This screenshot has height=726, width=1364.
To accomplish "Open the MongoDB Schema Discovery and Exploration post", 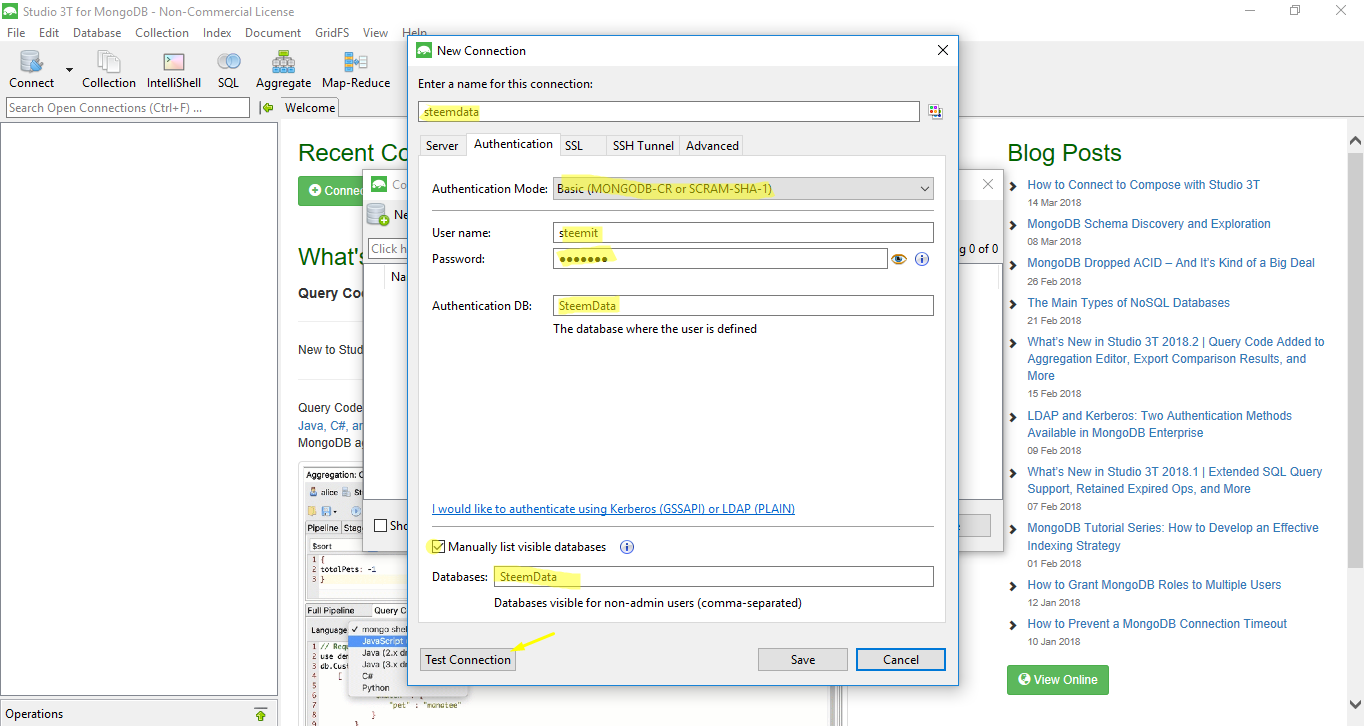I will (x=1149, y=224).
